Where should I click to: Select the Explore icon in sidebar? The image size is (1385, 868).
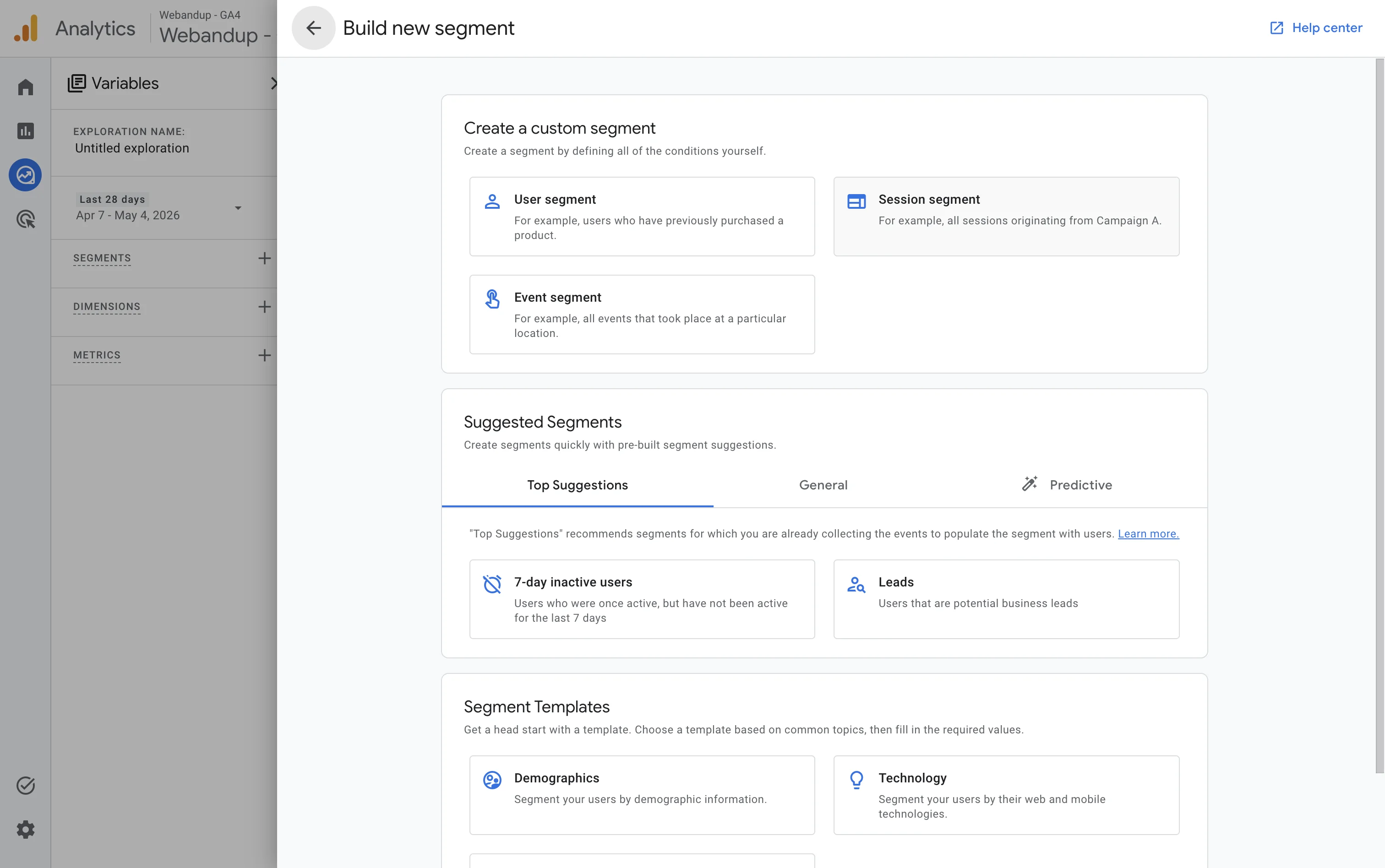click(25, 175)
